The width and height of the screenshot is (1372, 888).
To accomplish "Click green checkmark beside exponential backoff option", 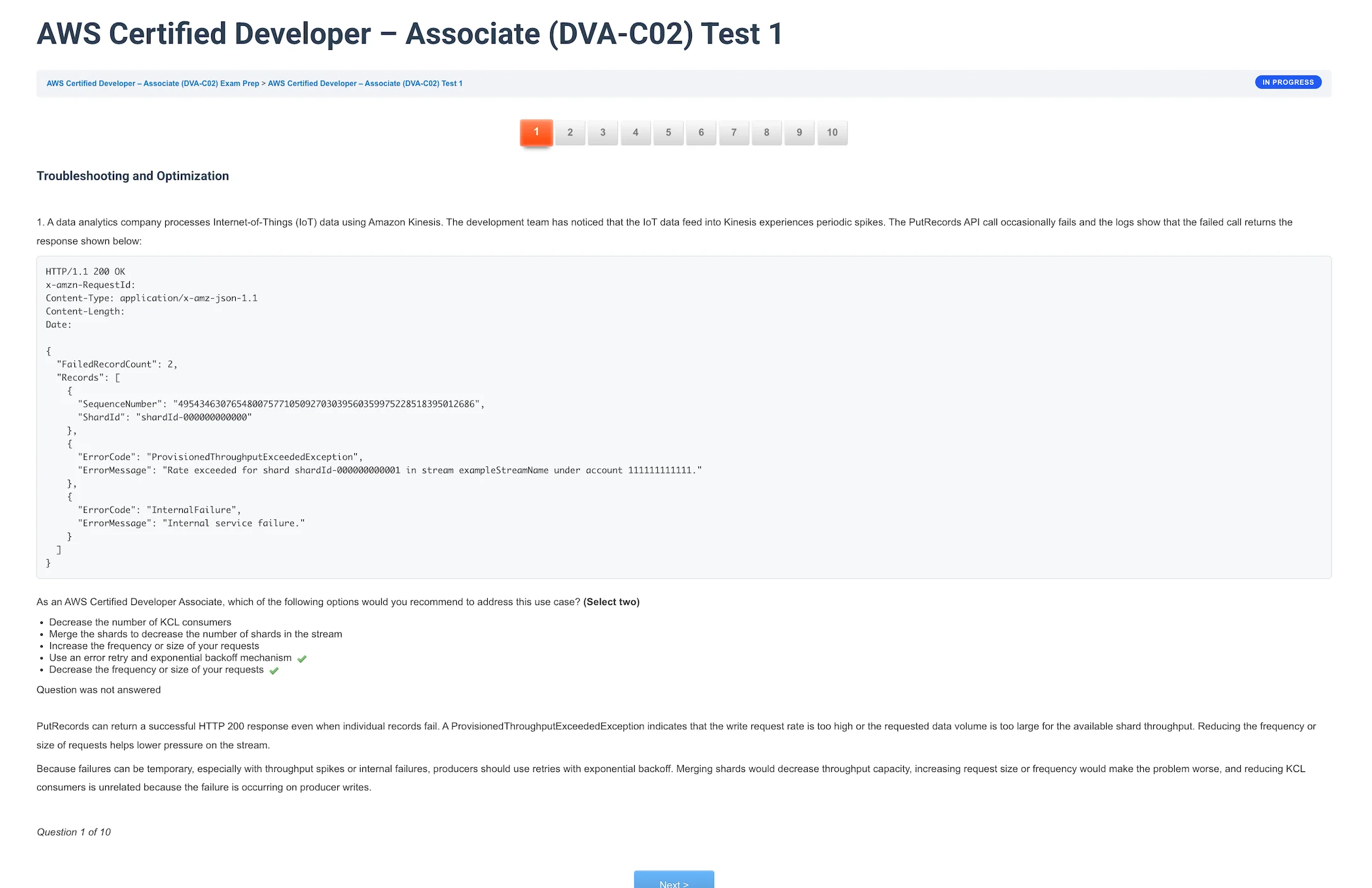I will coord(302,659).
